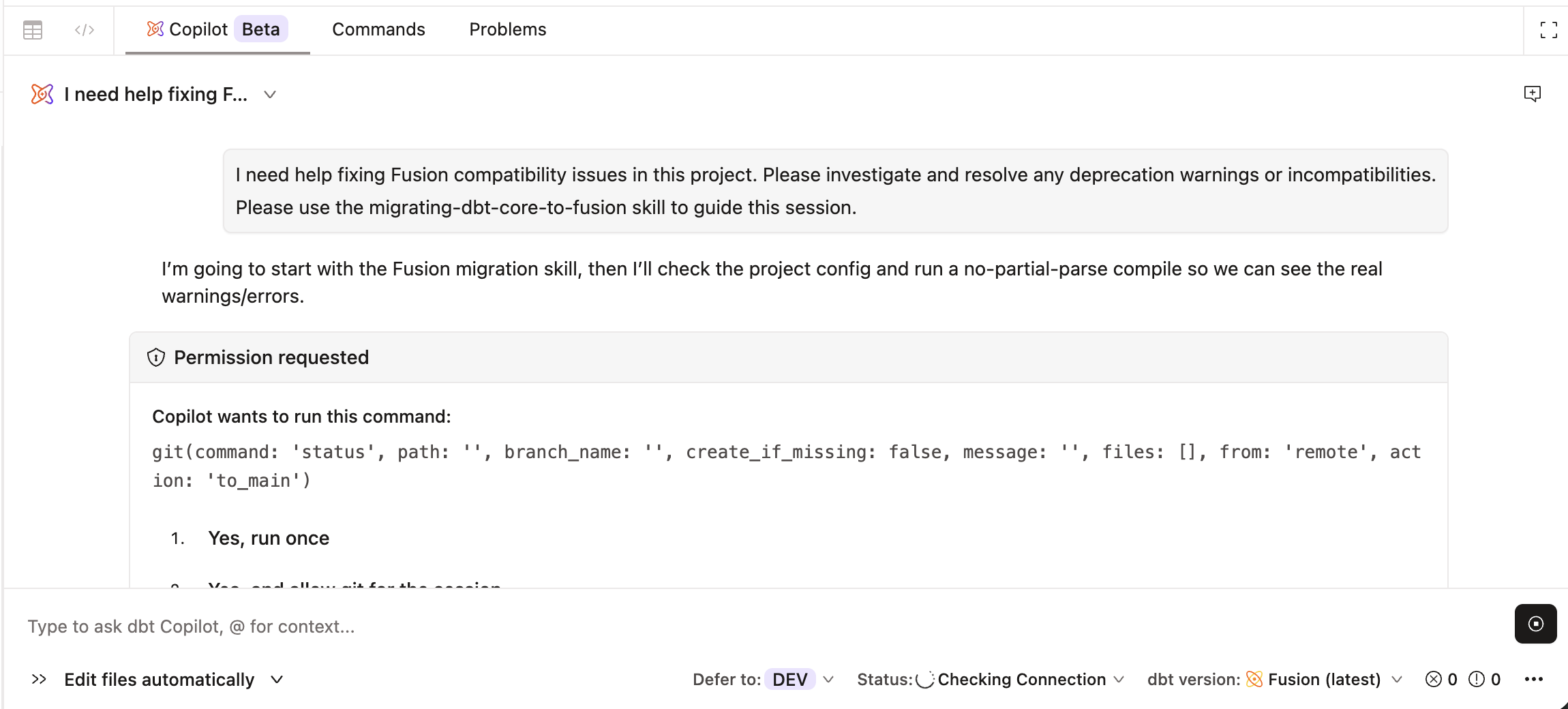Image resolution: width=1568 pixels, height=709 pixels.
Task: Click the git status command text
Action: (787, 466)
